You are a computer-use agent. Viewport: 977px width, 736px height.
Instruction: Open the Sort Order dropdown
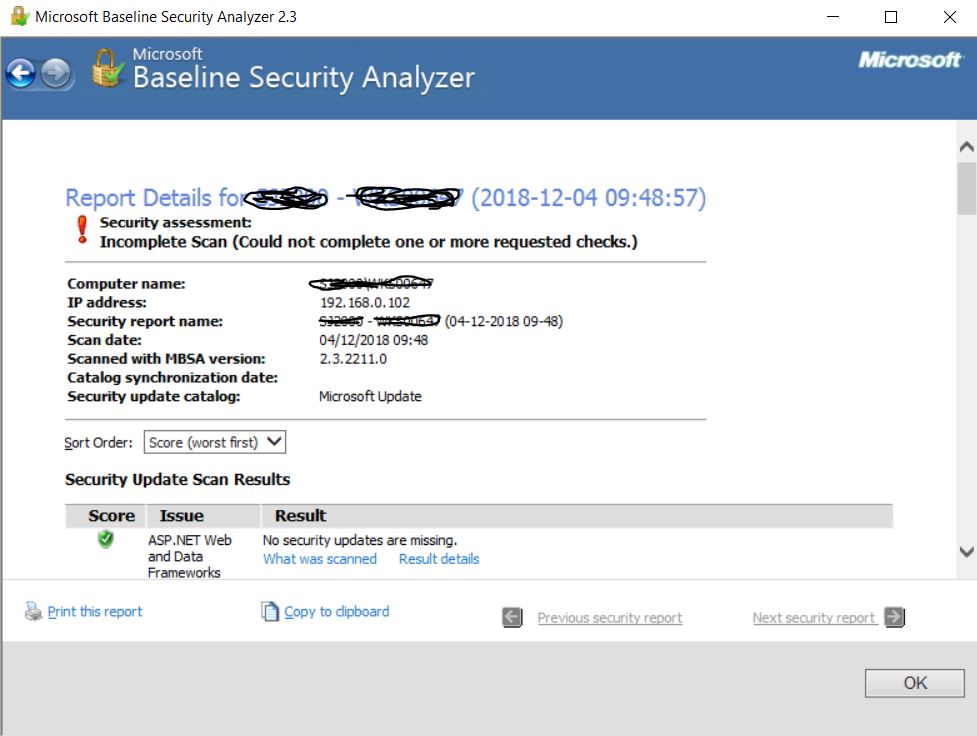click(215, 442)
